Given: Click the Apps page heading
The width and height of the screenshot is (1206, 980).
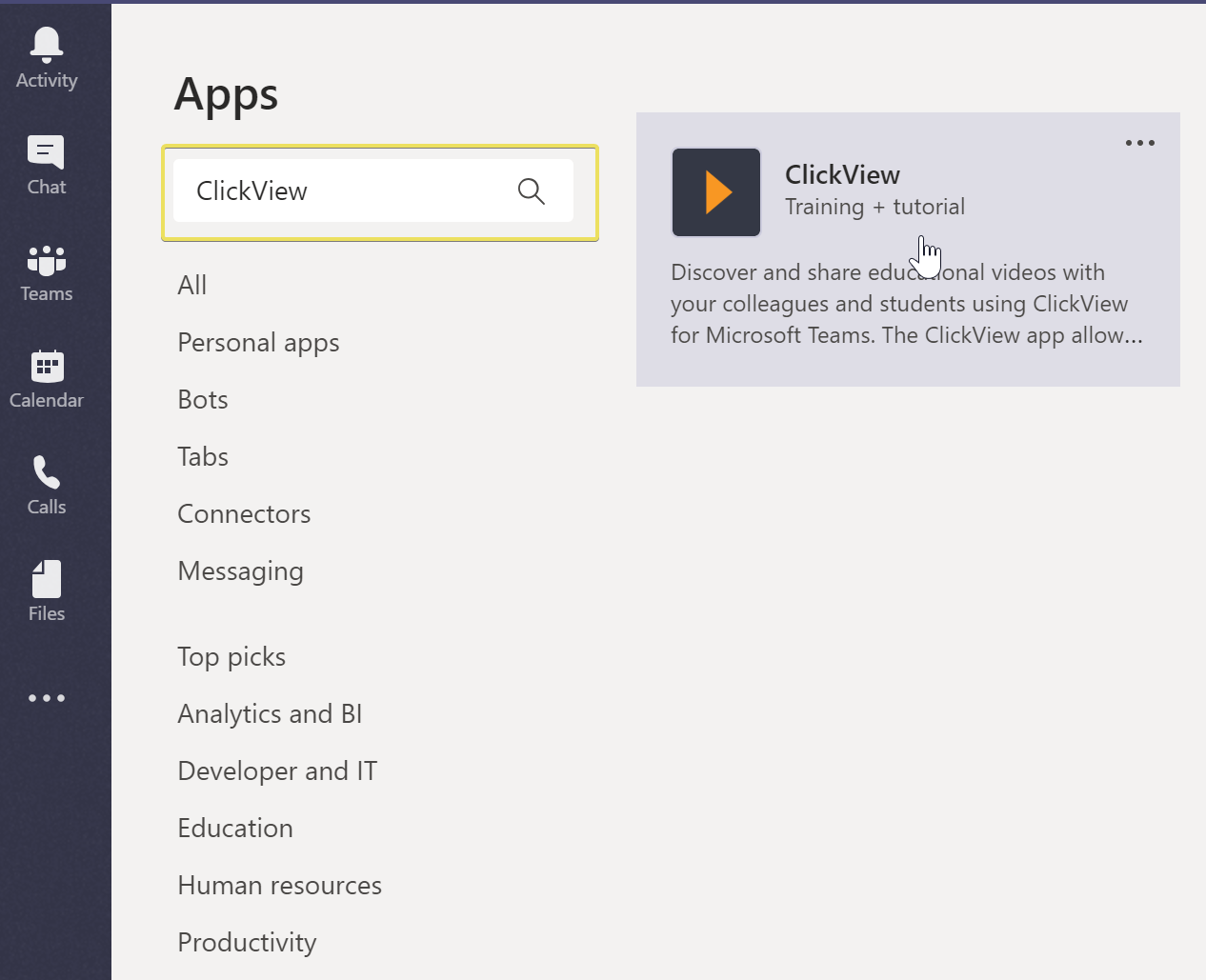Looking at the screenshot, I should pos(227,95).
